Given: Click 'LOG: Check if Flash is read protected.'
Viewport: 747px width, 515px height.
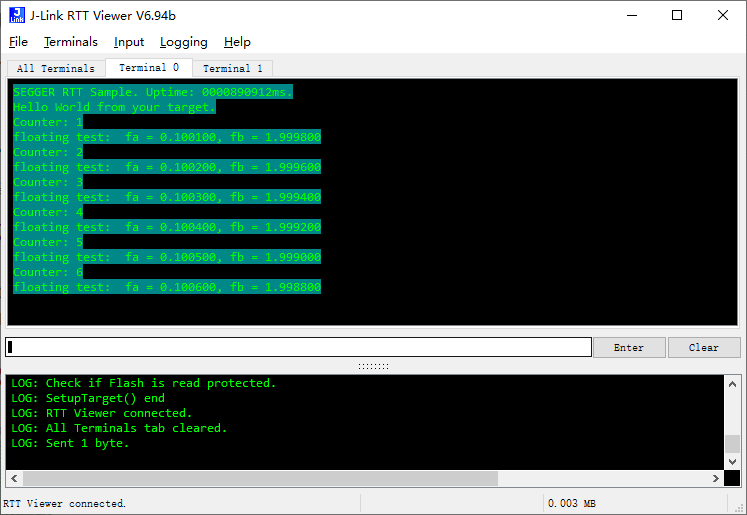Looking at the screenshot, I should [x=143, y=383].
